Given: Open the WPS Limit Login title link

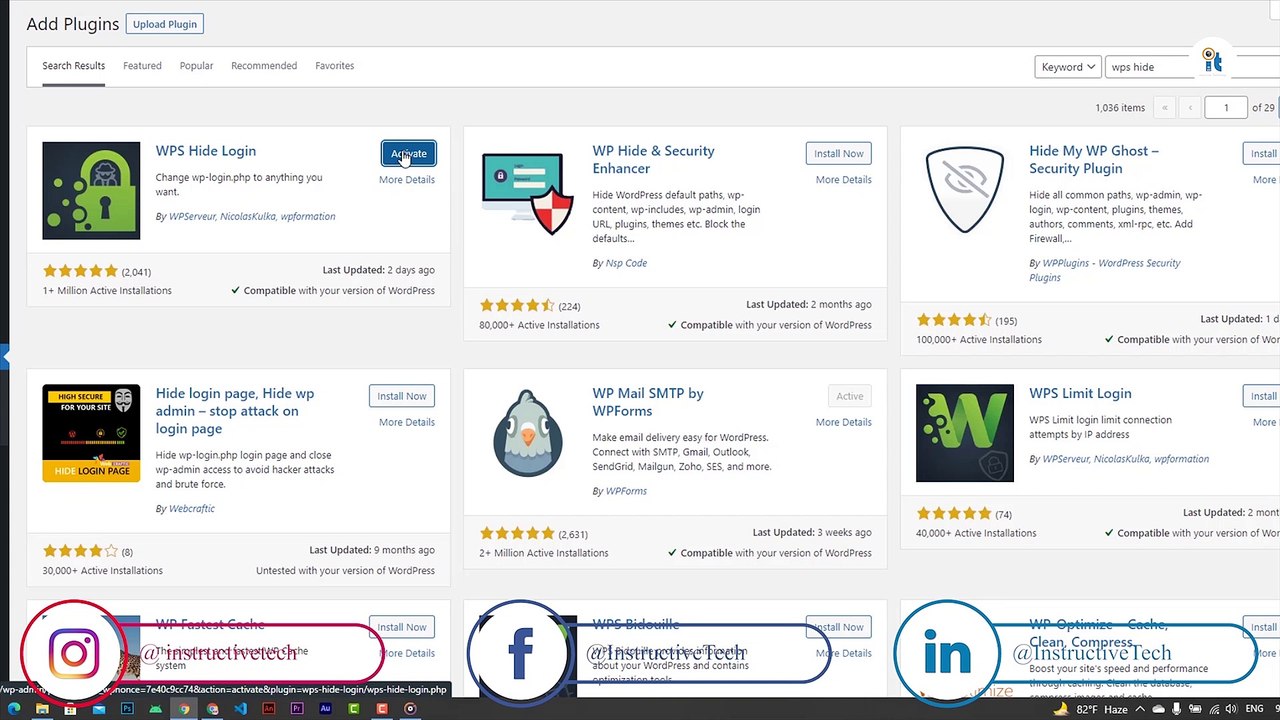Looking at the screenshot, I should [x=1080, y=394].
